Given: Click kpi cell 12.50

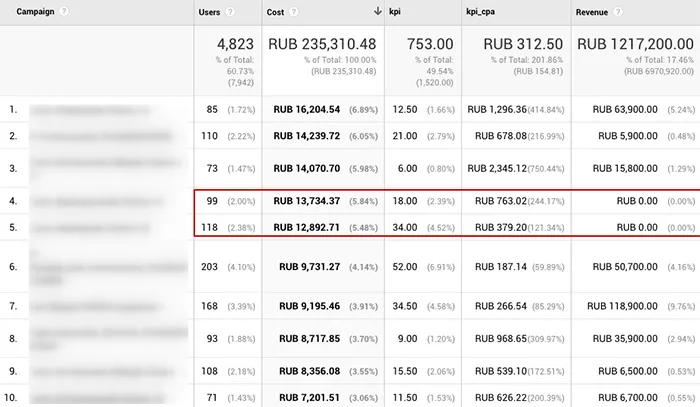Looking at the screenshot, I should coord(405,110).
